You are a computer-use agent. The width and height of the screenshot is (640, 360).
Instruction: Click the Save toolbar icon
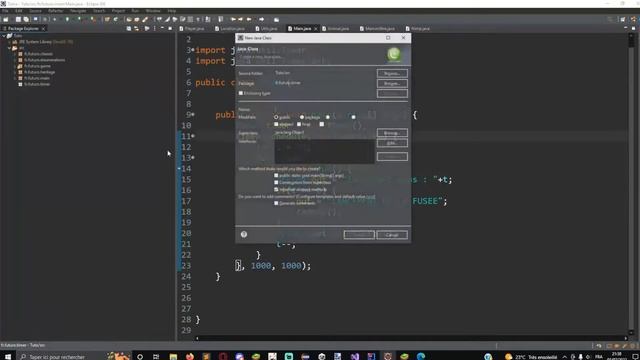(18, 19)
